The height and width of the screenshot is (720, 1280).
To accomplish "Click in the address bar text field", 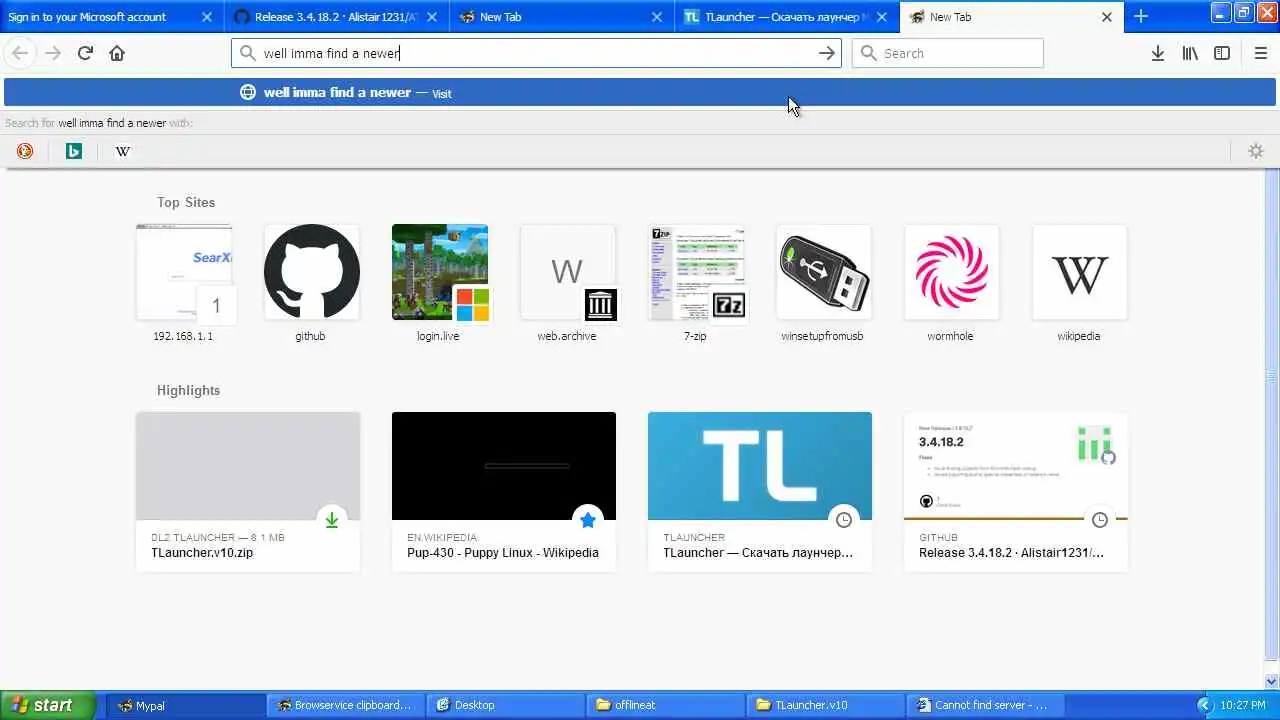I will click(536, 53).
